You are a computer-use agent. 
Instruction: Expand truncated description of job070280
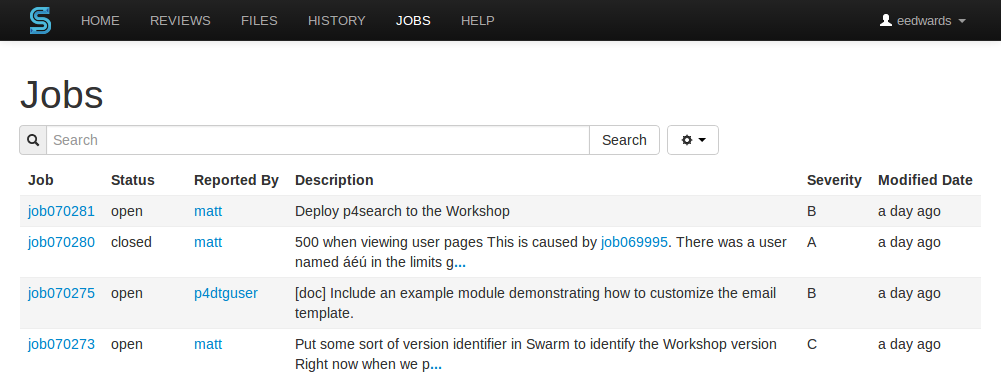click(460, 264)
